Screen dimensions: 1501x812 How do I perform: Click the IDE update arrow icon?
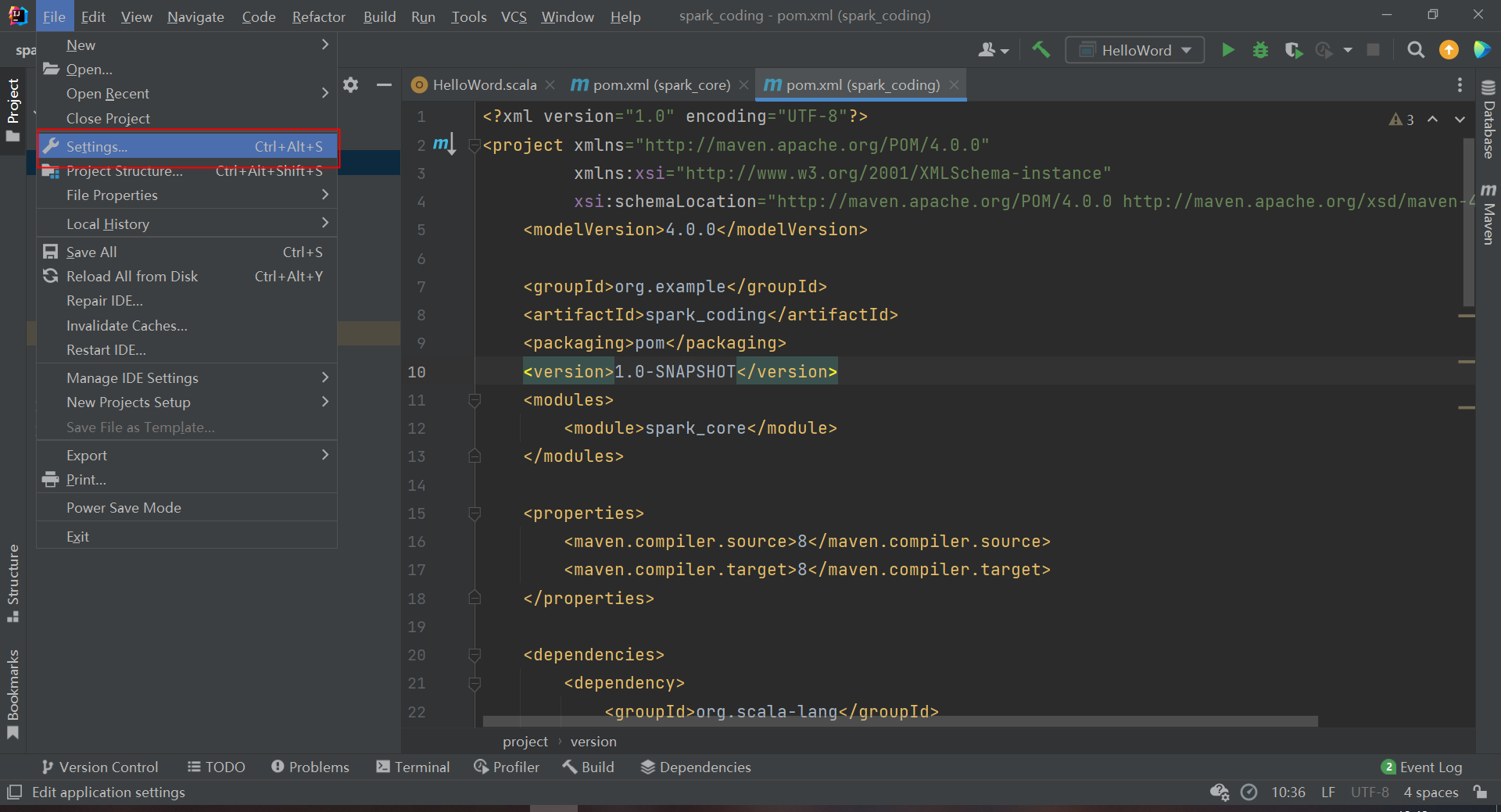tap(1449, 50)
